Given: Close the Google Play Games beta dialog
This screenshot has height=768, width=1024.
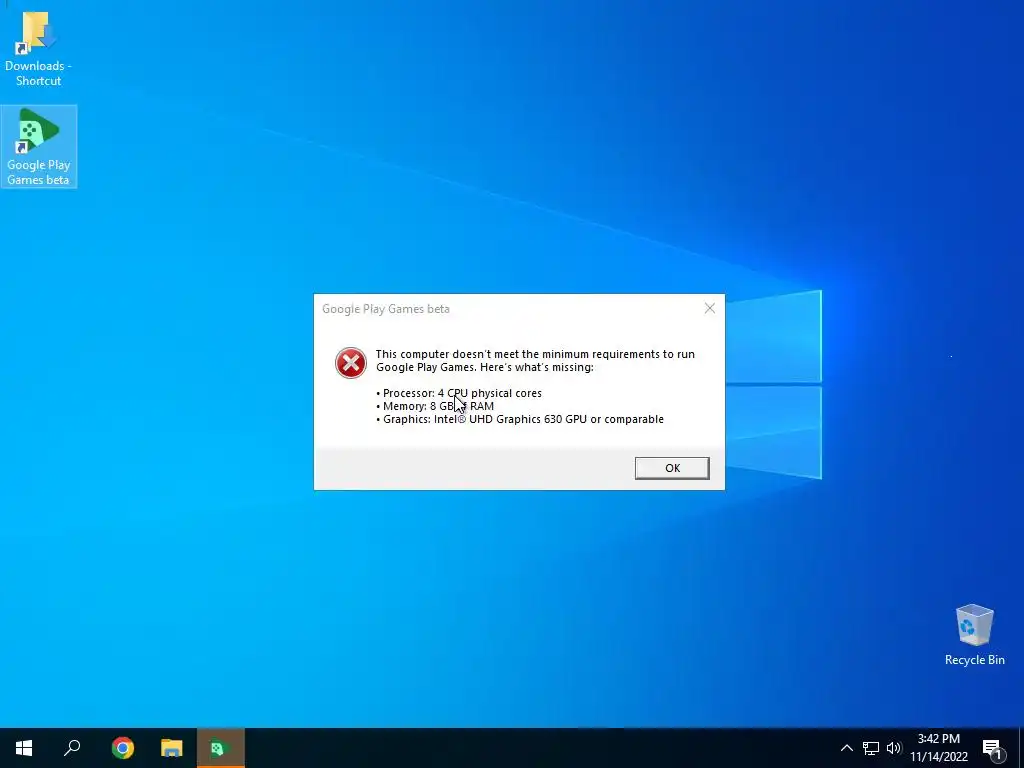Looking at the screenshot, I should pos(710,308).
